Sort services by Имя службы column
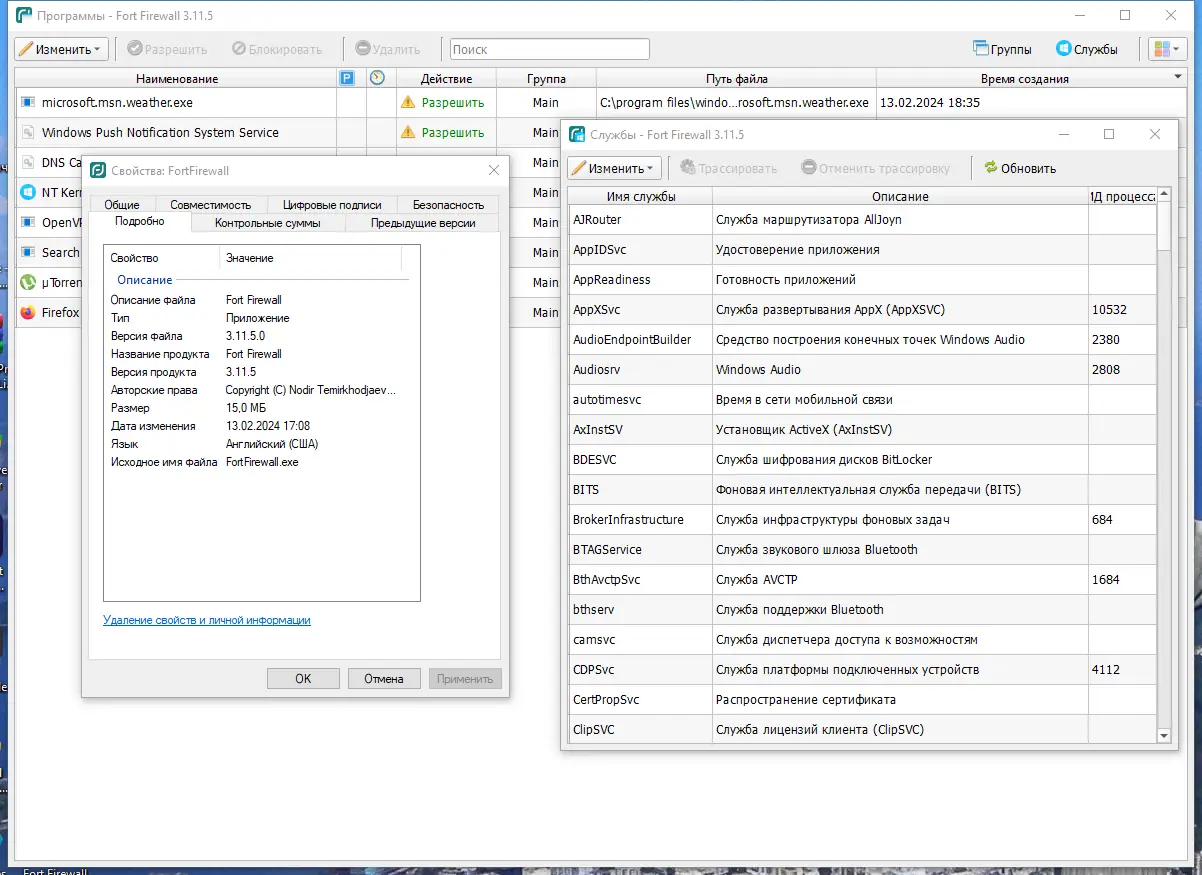The height and width of the screenshot is (875, 1202). tap(640, 196)
